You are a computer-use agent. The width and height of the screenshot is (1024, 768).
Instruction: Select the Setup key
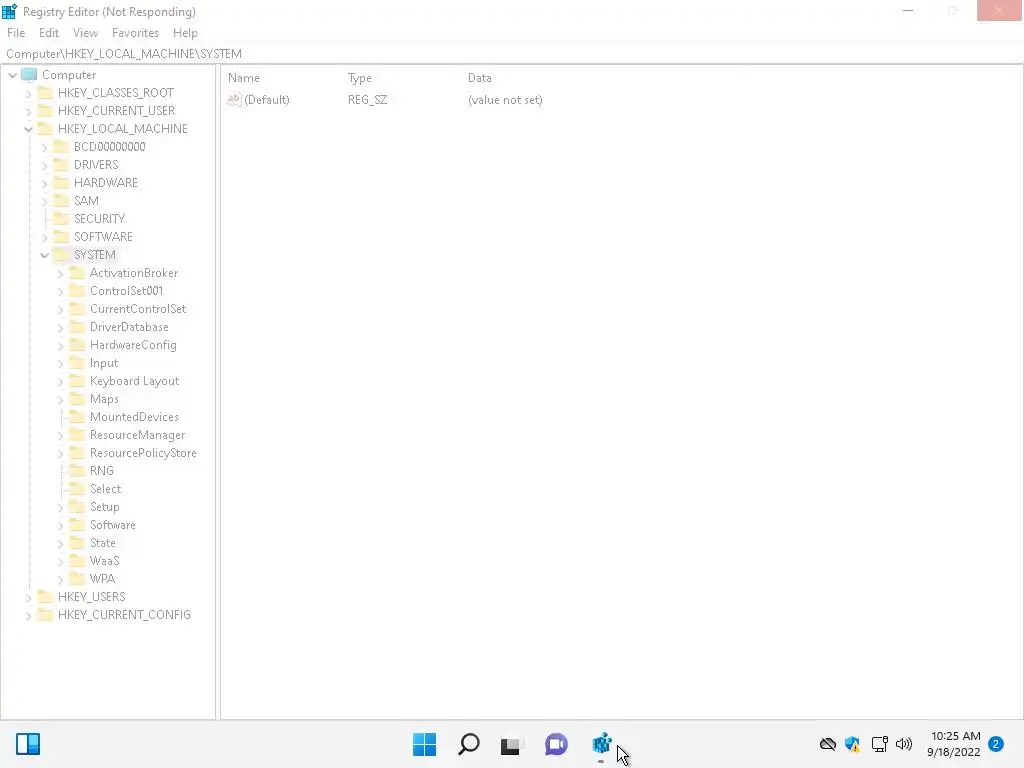click(104, 507)
